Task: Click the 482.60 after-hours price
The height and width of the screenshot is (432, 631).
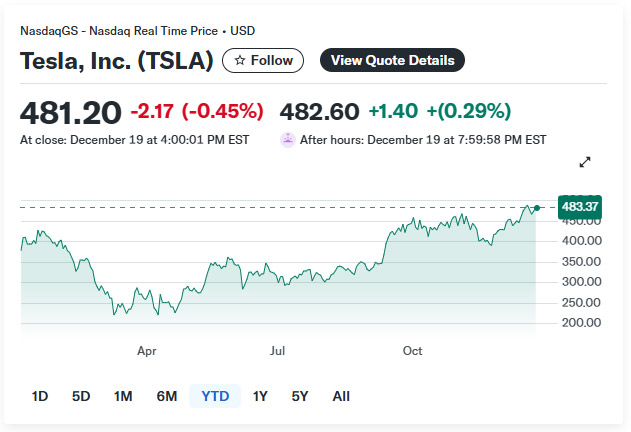Action: pyautogui.click(x=319, y=111)
